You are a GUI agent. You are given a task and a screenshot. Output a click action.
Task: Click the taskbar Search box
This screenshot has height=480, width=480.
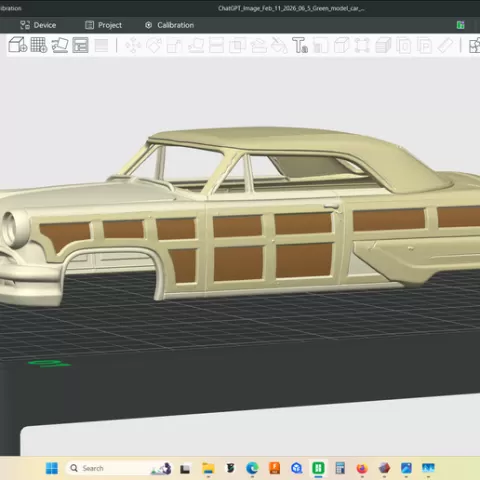click(x=119, y=468)
